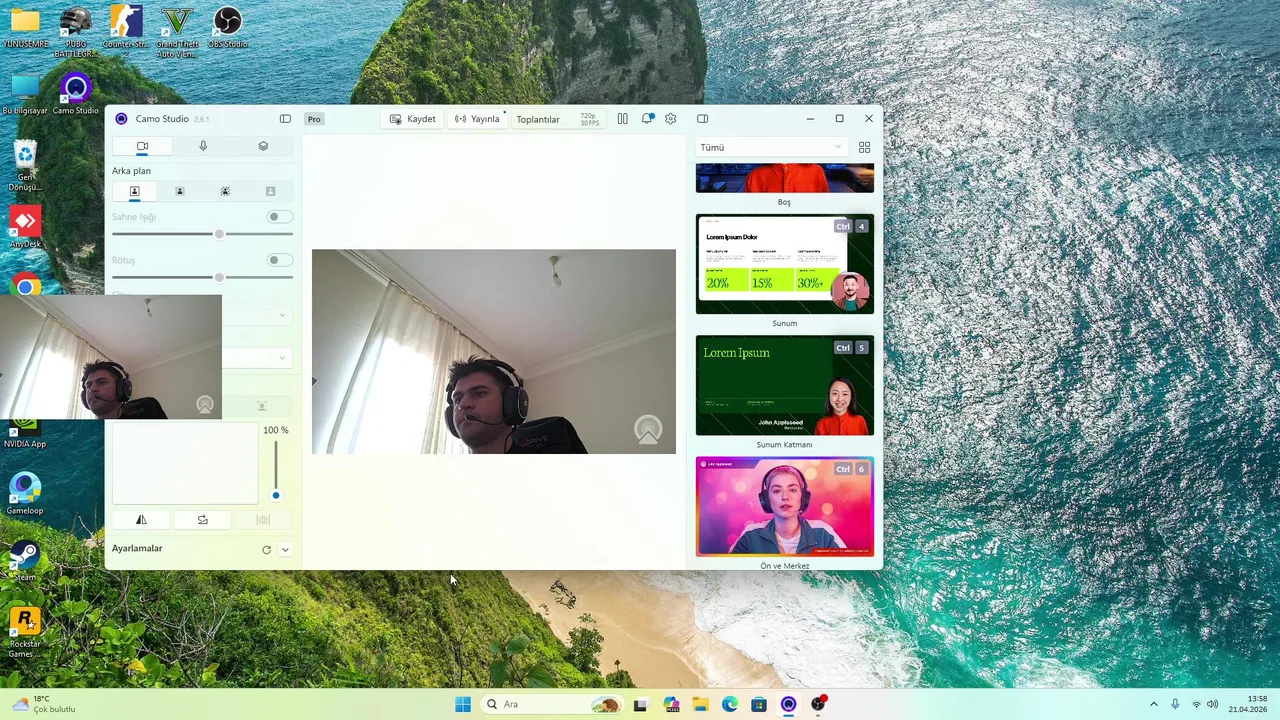
Task: Click the main camera preview
Action: pyautogui.click(x=494, y=351)
